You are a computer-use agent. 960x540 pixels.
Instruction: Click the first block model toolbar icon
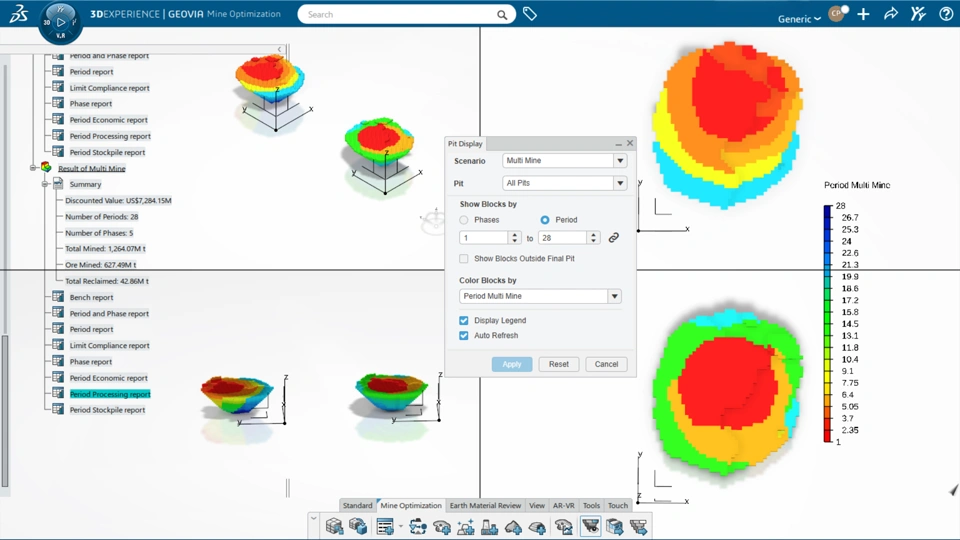334,526
